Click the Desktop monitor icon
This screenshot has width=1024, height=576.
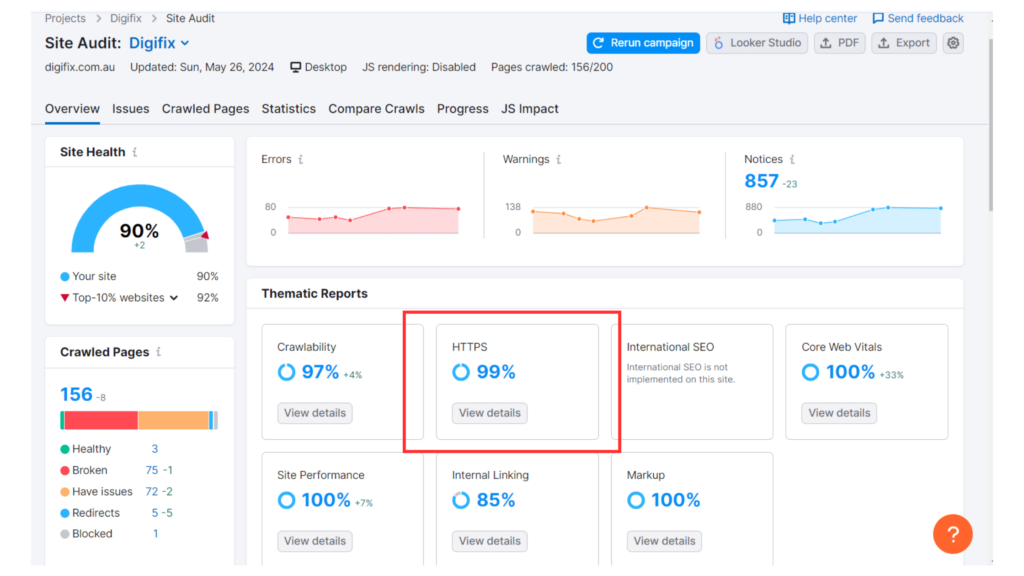[296, 67]
